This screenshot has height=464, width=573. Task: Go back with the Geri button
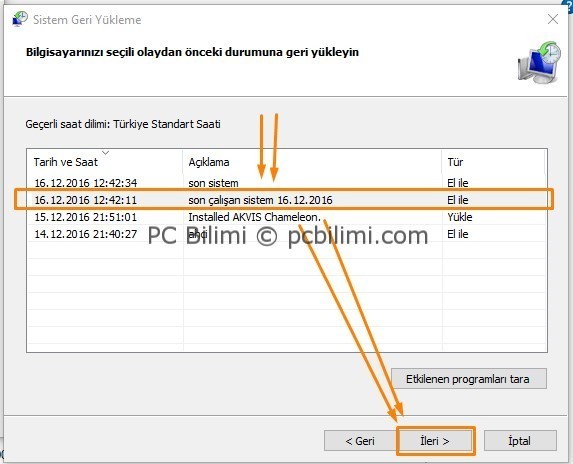360,441
